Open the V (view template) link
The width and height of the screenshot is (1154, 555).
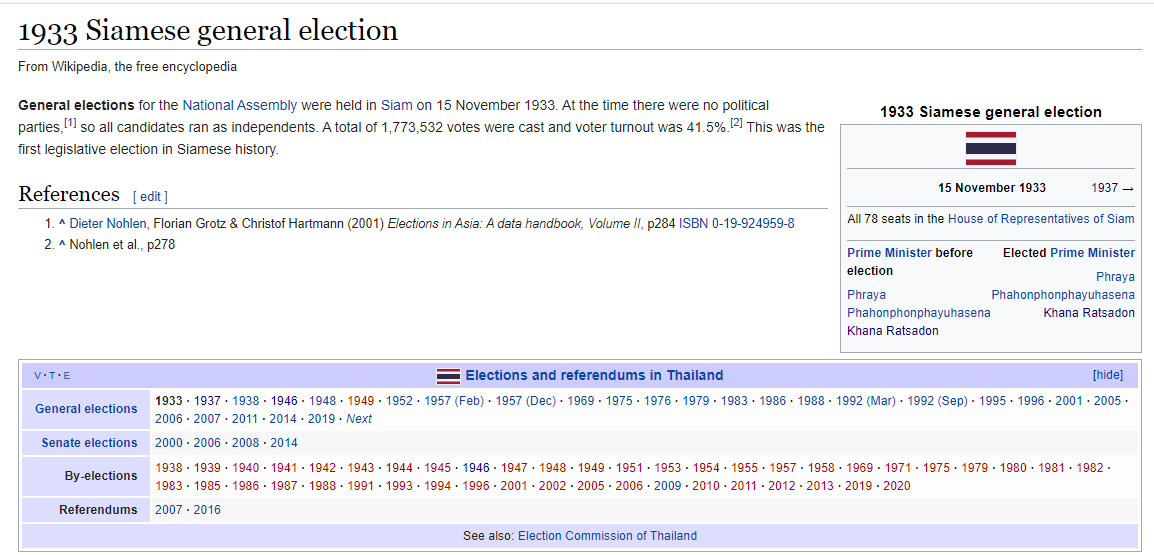coord(38,376)
